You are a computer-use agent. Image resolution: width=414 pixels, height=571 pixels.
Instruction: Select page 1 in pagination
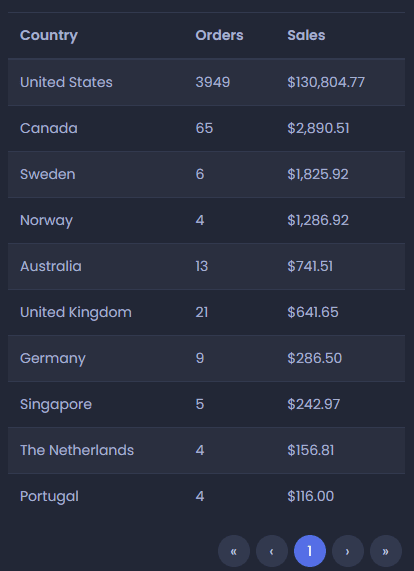pos(310,551)
